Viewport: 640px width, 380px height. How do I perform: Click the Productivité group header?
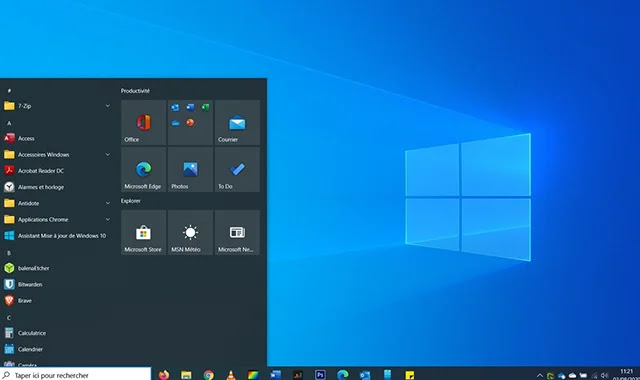tap(135, 91)
